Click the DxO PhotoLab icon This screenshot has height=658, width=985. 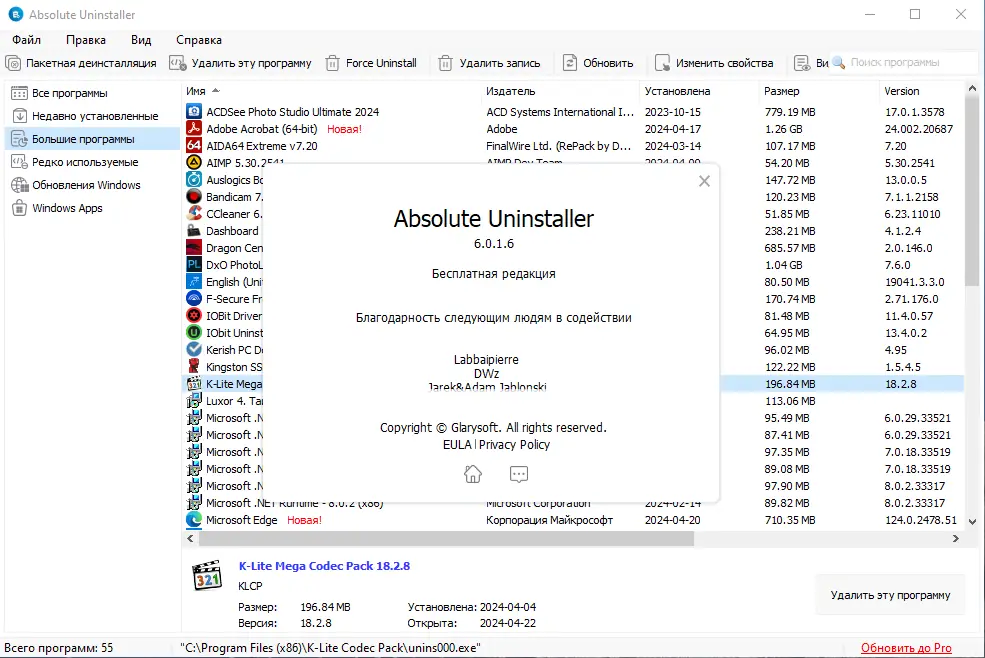194,265
